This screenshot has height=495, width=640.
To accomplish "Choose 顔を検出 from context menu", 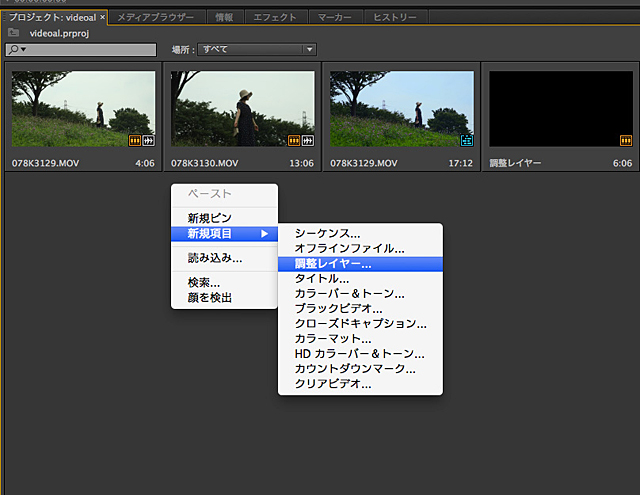I will [x=224, y=297].
